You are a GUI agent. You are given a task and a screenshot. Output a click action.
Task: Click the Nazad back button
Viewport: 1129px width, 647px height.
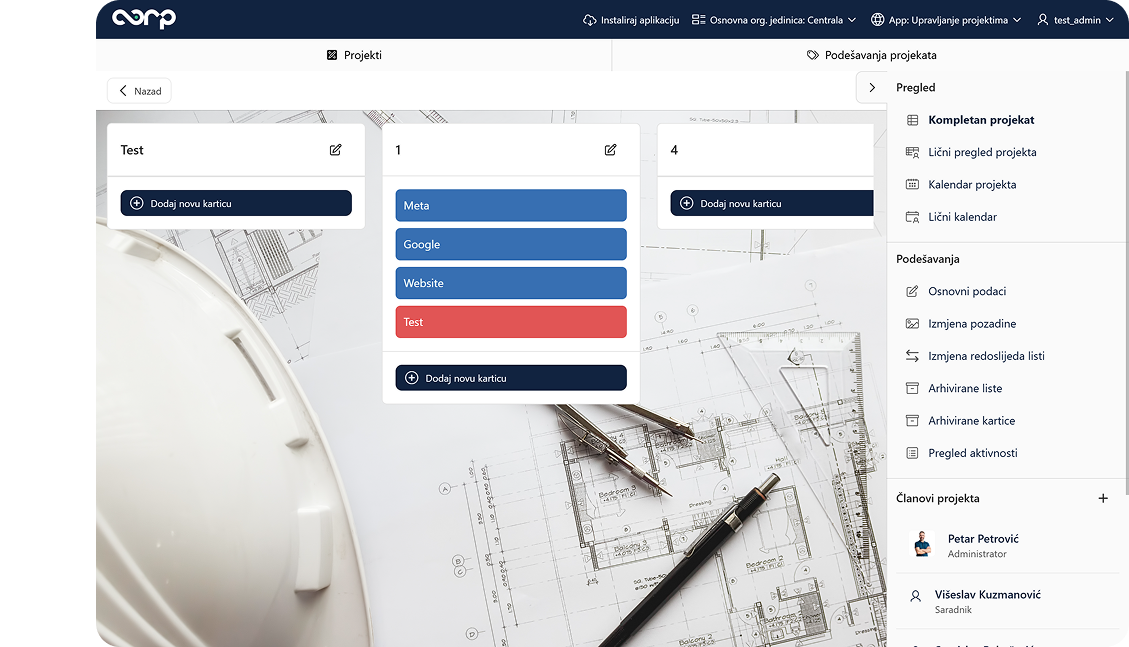[139, 91]
